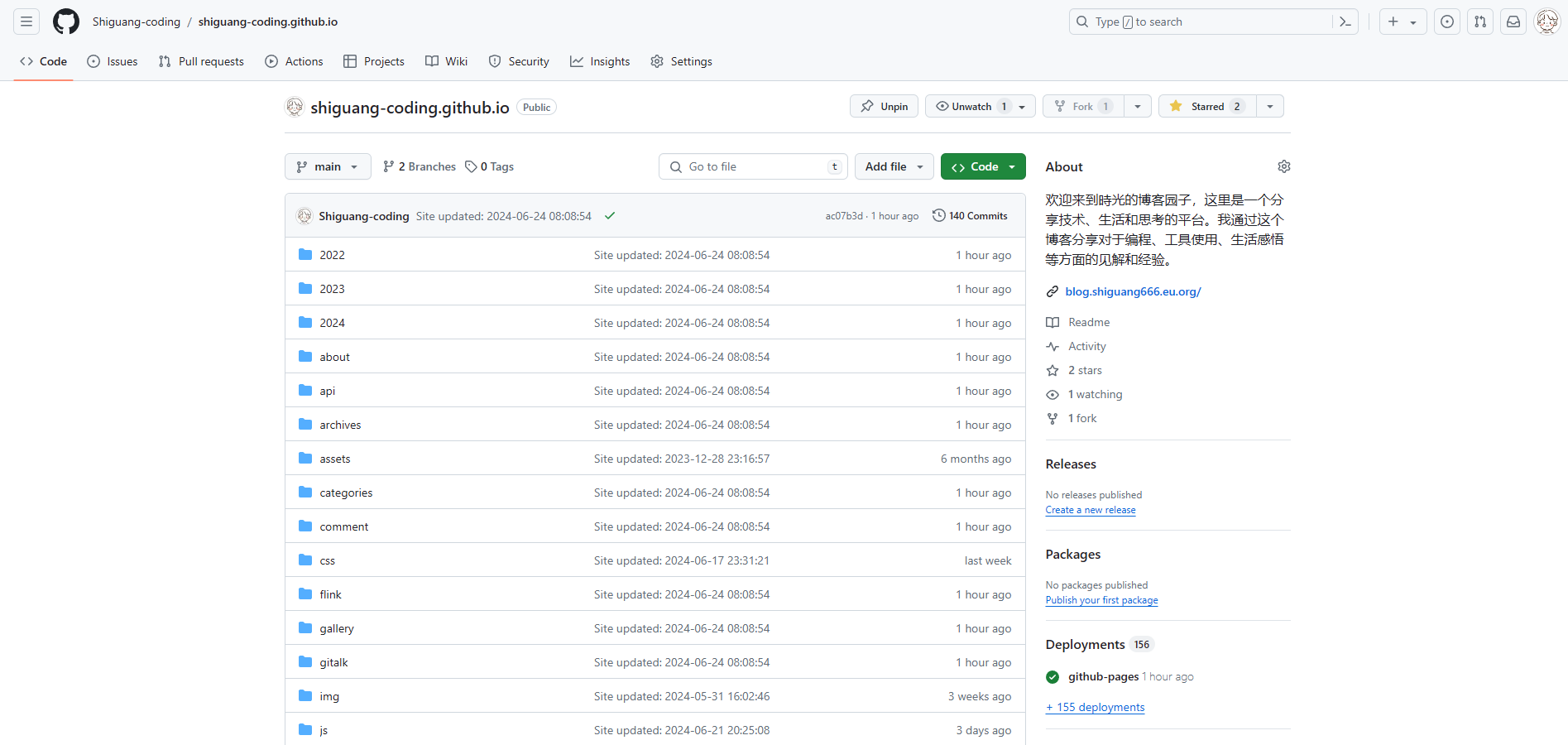View the 2 Branches link

click(420, 166)
